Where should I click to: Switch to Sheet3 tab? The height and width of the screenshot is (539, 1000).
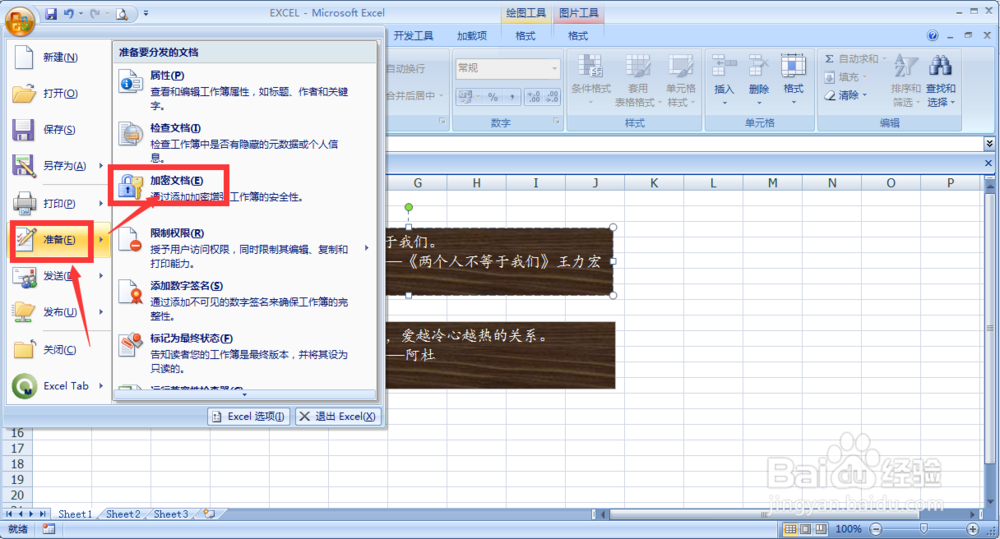[x=171, y=514]
